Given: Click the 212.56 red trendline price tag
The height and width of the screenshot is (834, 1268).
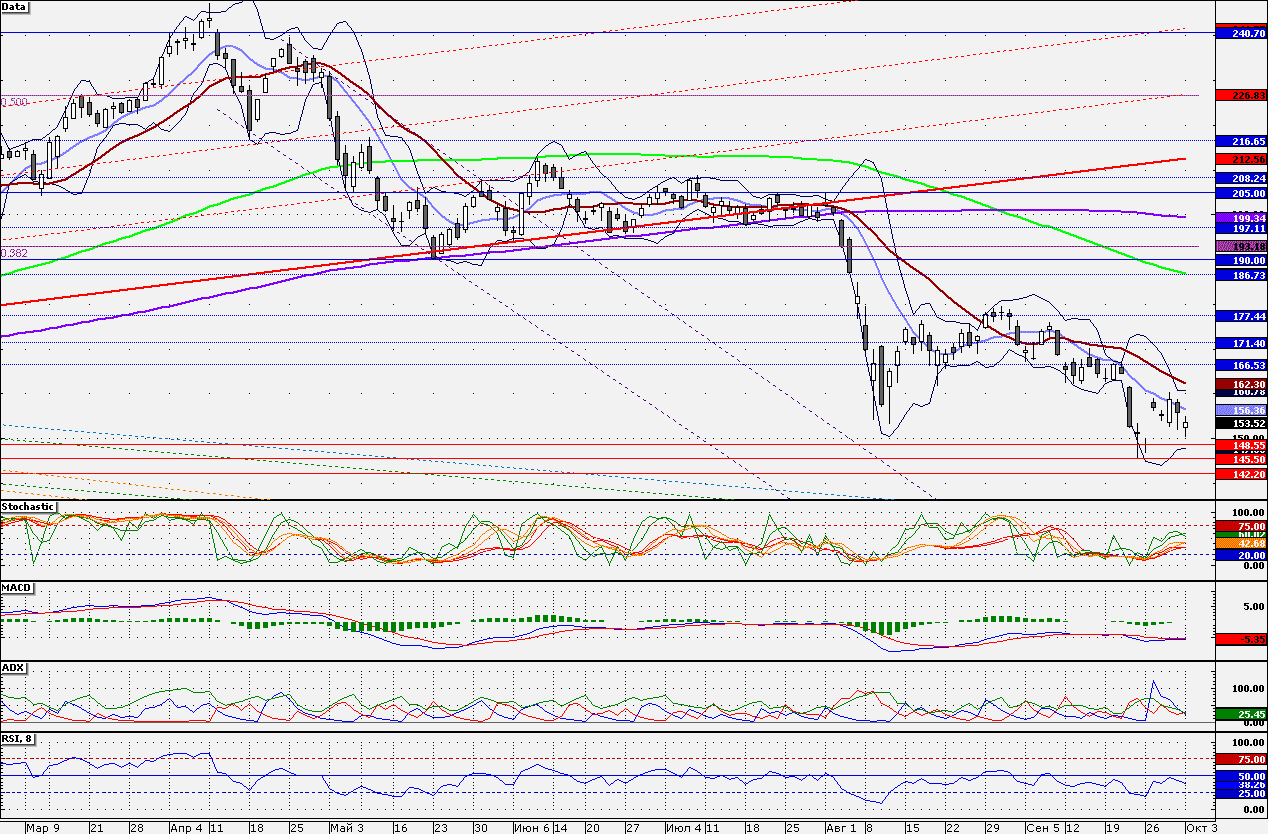Looking at the screenshot, I should coord(1238,159).
